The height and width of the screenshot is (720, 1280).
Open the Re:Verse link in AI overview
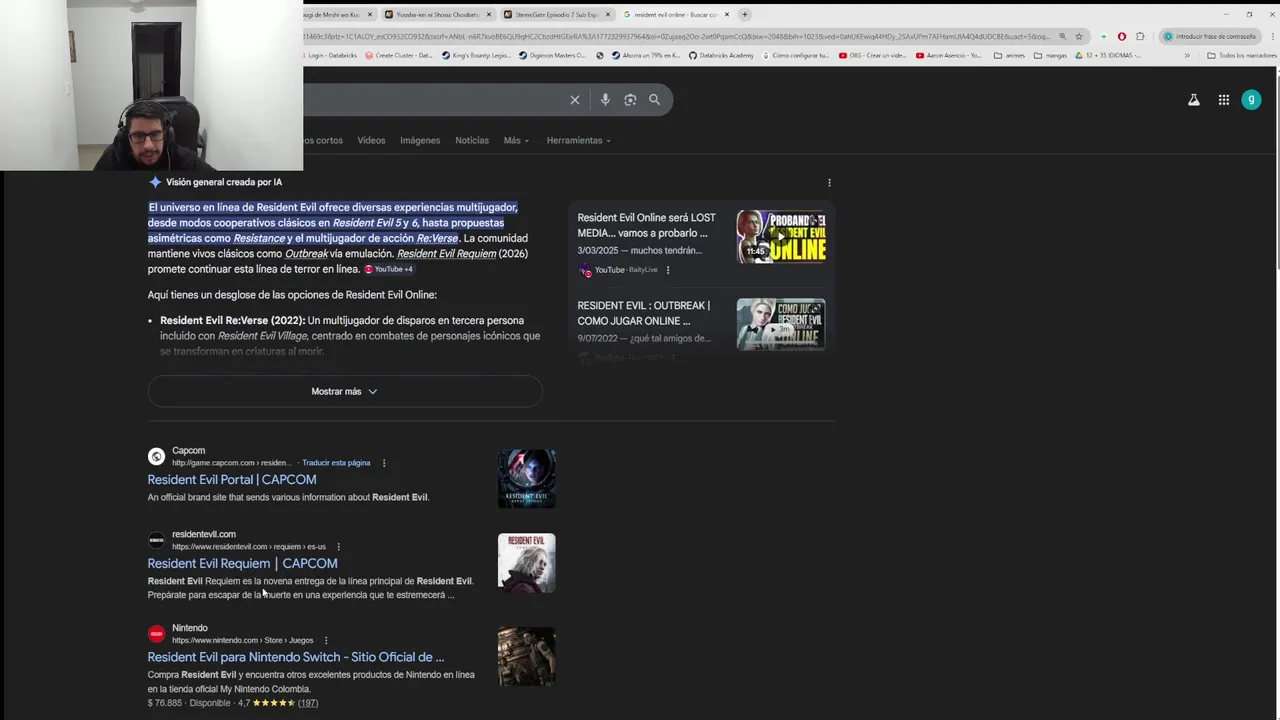[x=437, y=239]
